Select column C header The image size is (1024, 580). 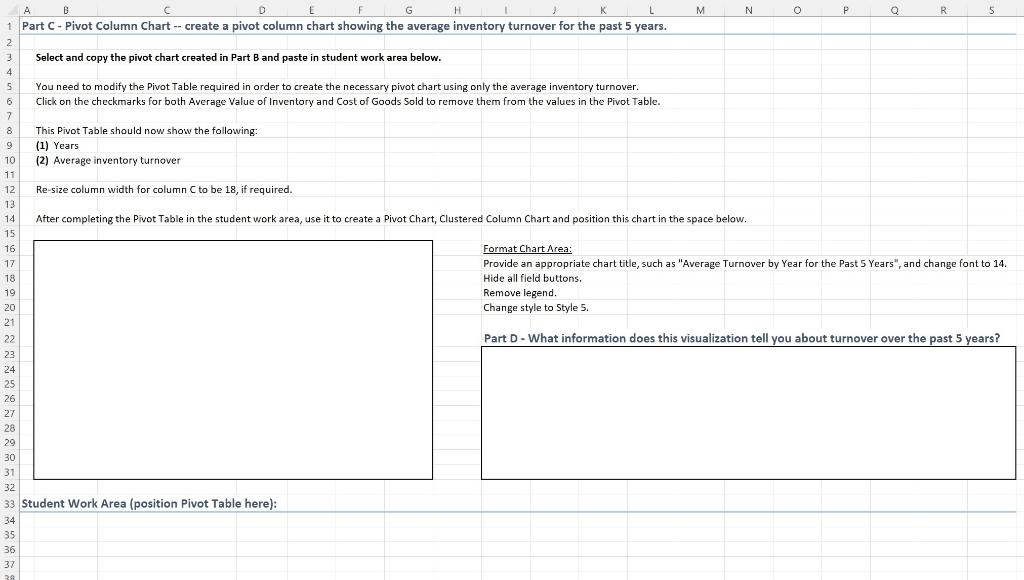point(167,10)
